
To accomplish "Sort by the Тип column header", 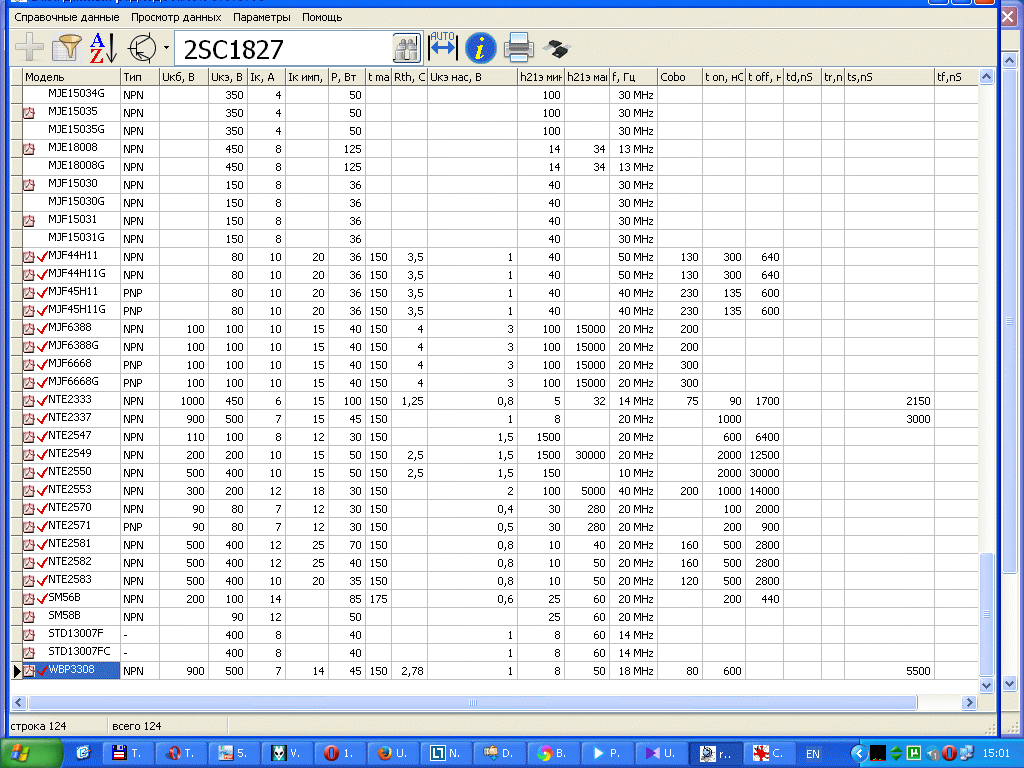I will tap(140, 77).
